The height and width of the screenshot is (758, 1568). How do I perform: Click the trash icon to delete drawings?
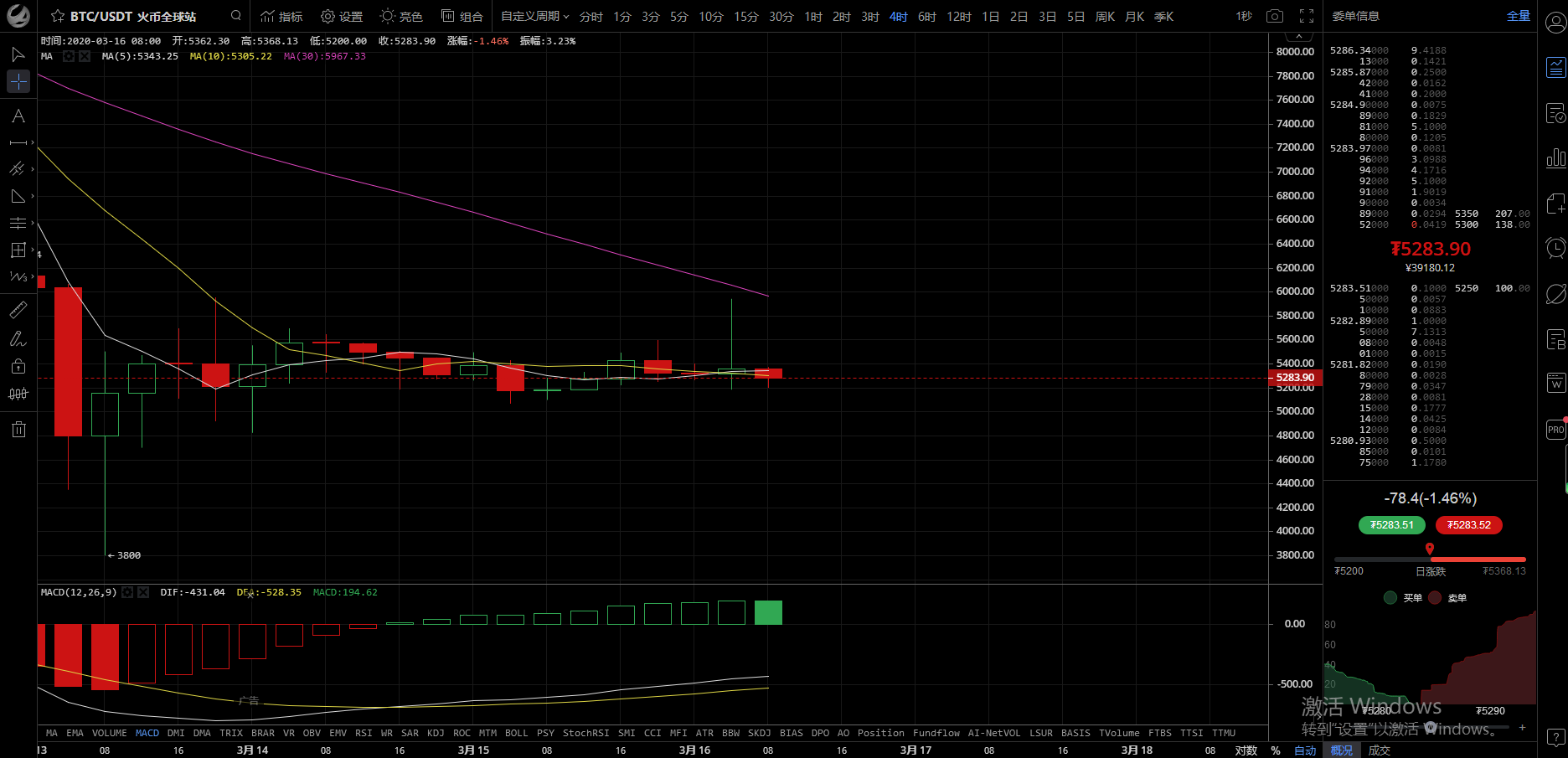click(x=18, y=430)
